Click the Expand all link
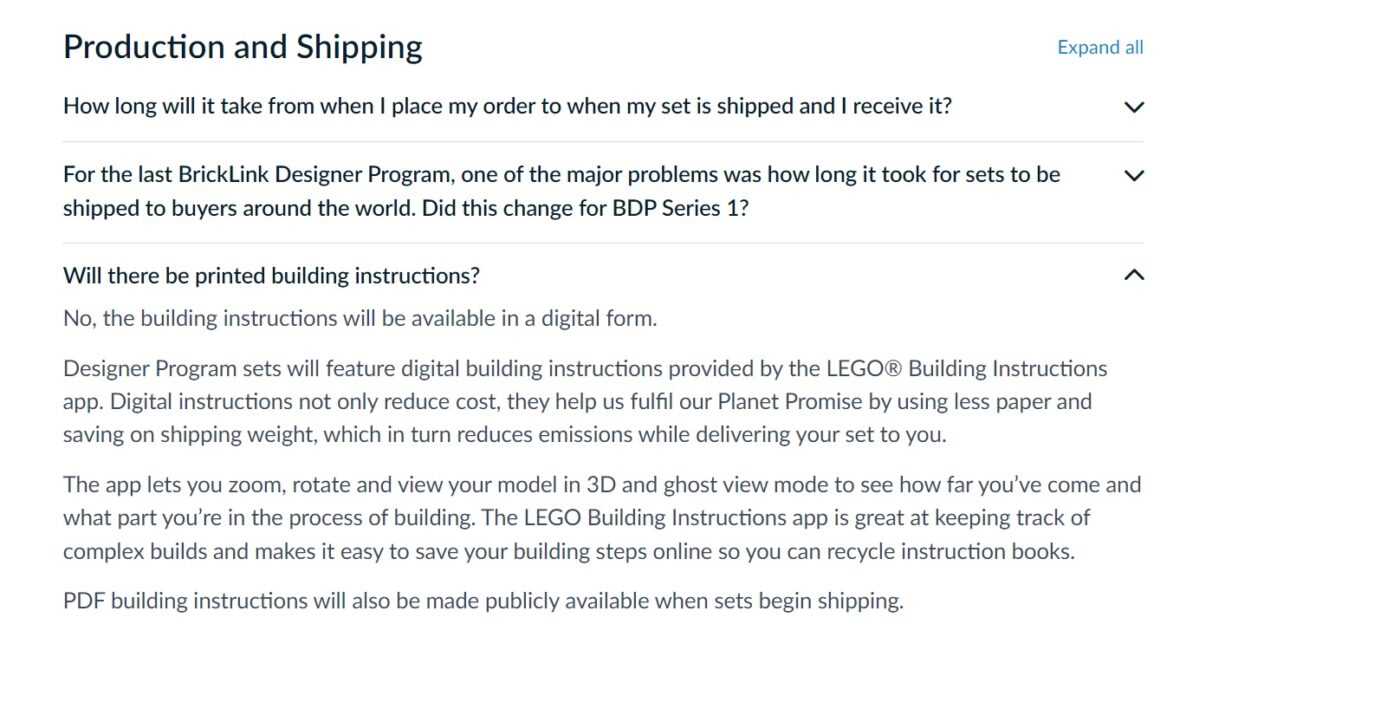The height and width of the screenshot is (702, 1400). point(1100,47)
